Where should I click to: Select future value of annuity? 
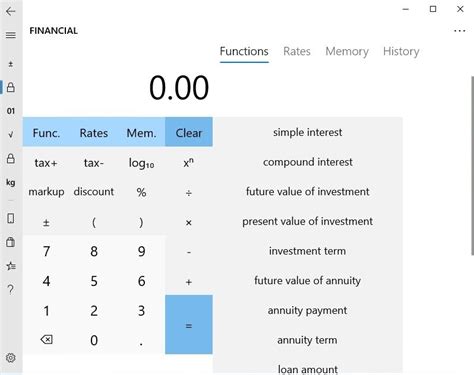point(307,281)
